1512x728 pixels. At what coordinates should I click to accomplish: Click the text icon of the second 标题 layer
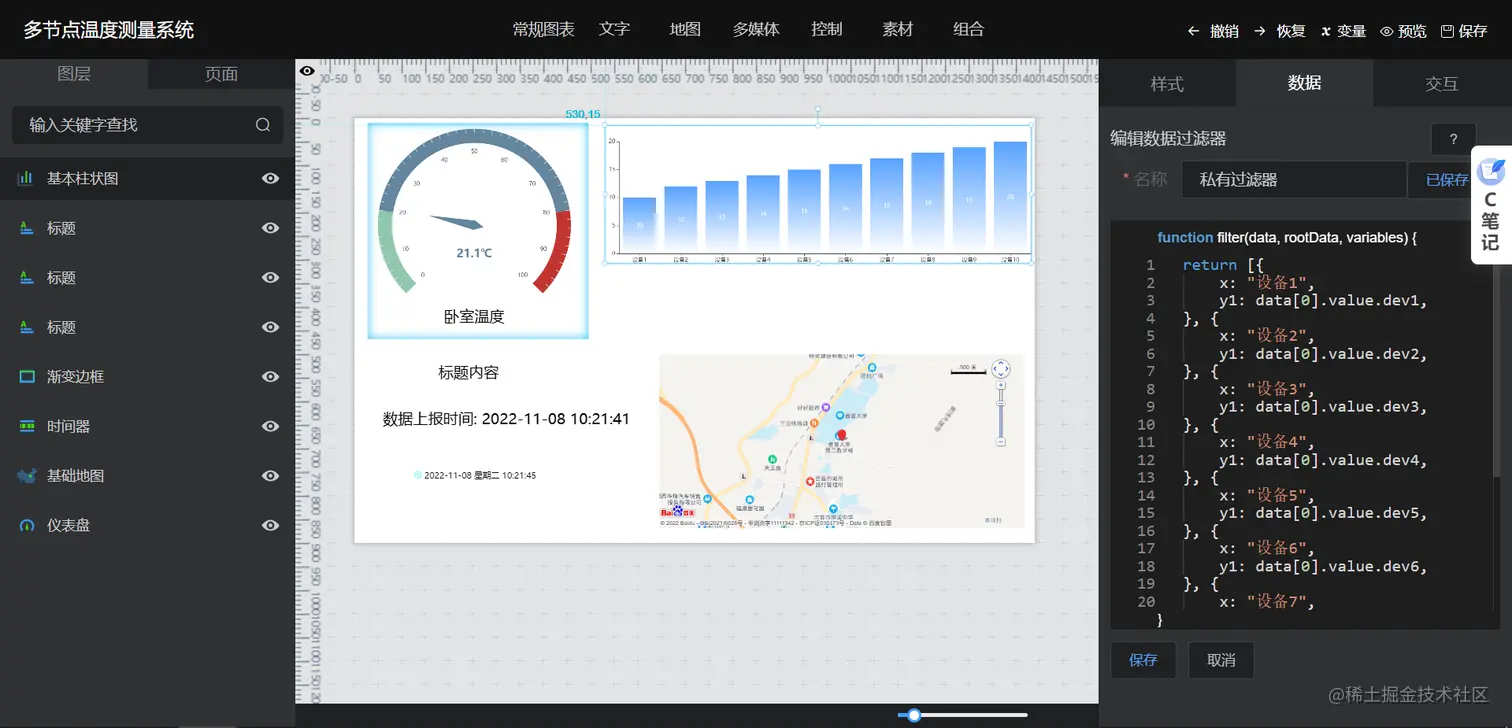click(x=27, y=277)
